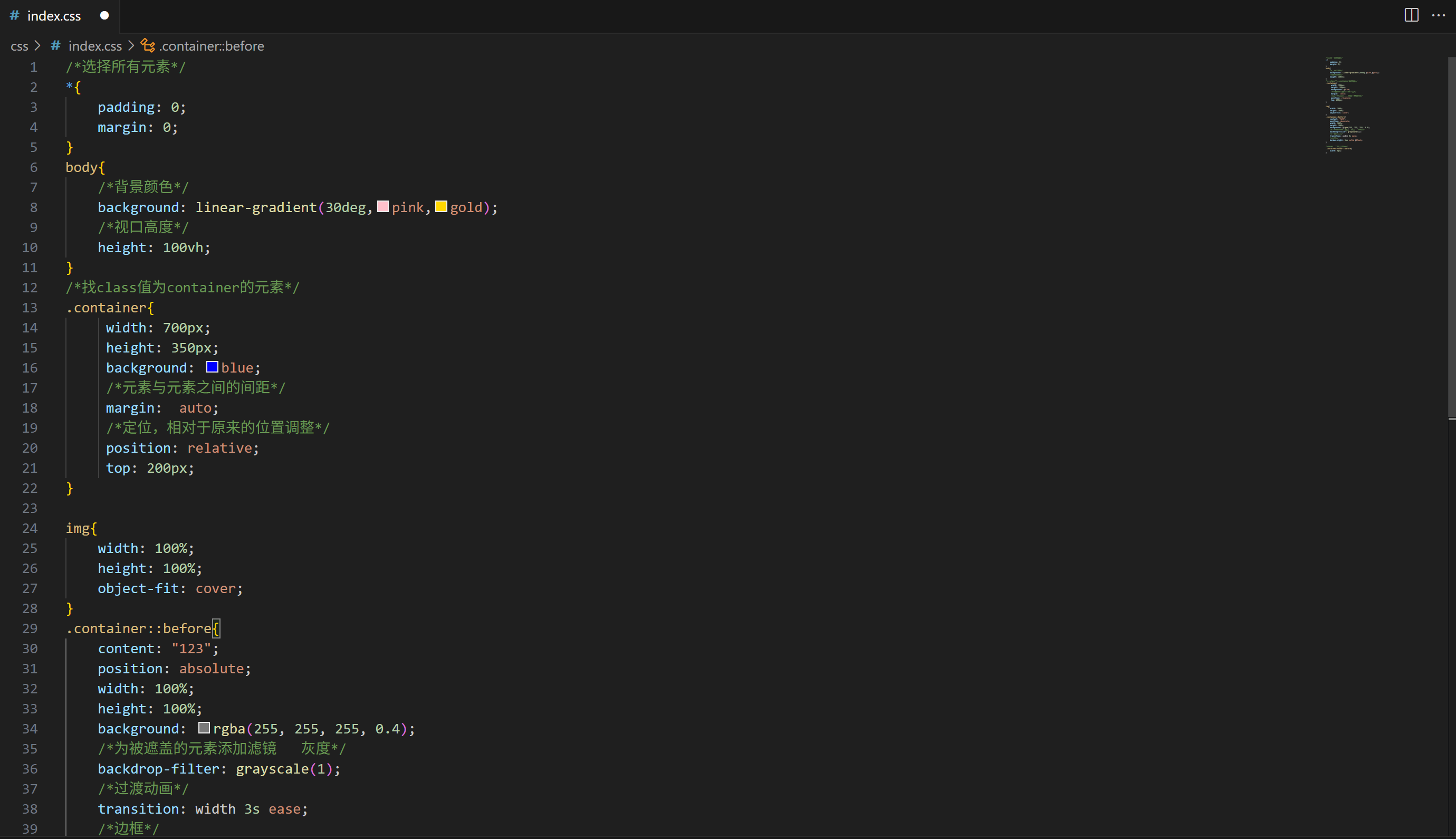1456x839 pixels.
Task: Open the pink color swatch picker
Action: (383, 207)
